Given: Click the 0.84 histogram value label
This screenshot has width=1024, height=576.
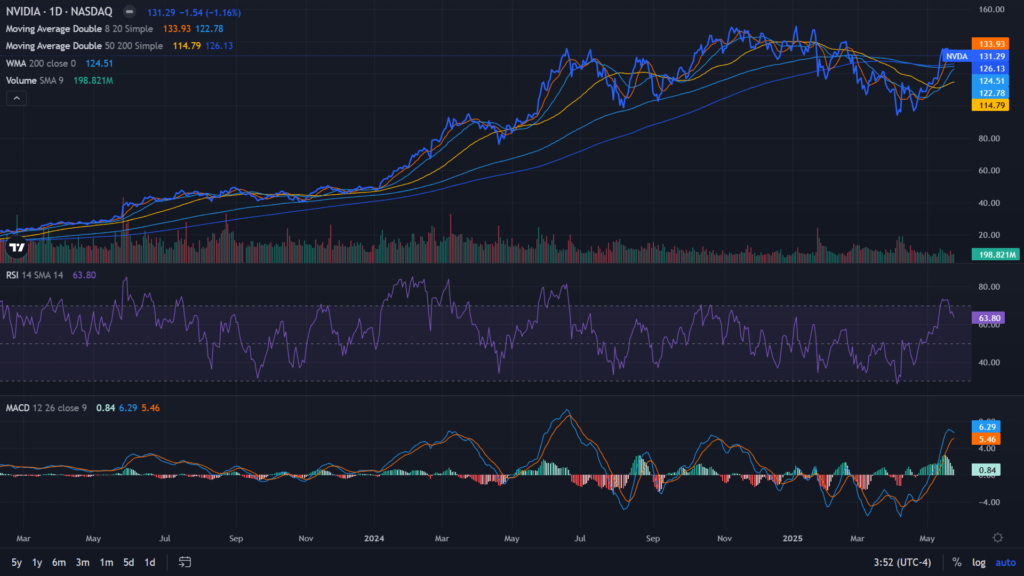Looking at the screenshot, I should click(x=987, y=470).
